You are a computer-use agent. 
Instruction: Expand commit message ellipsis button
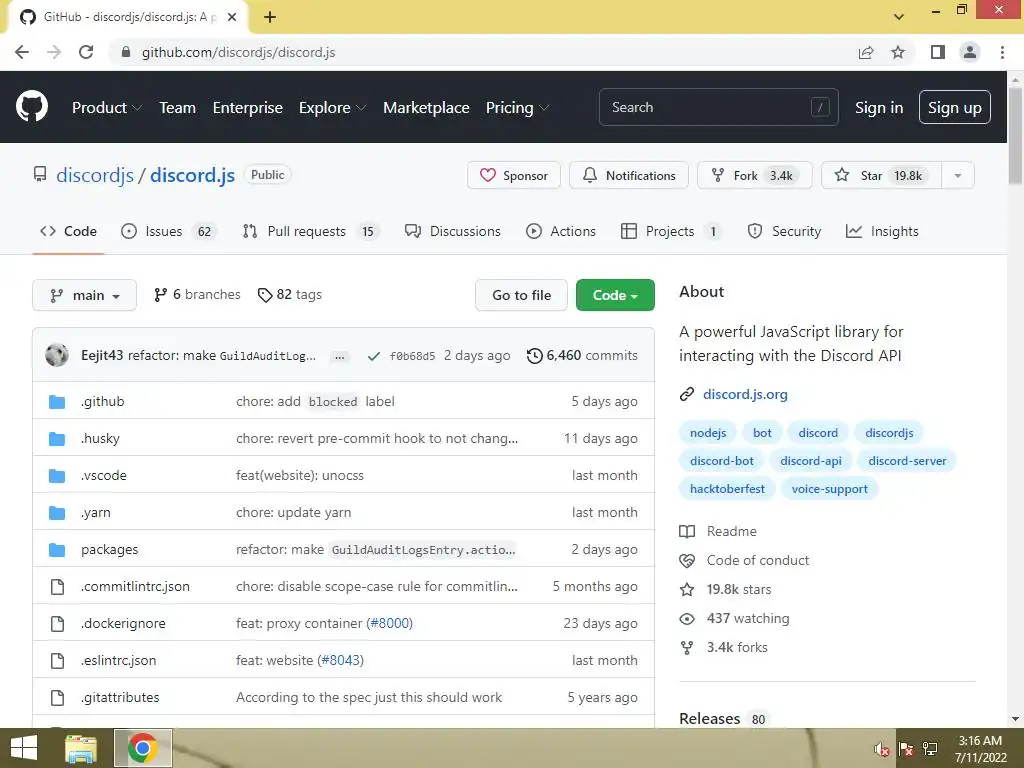(340, 357)
